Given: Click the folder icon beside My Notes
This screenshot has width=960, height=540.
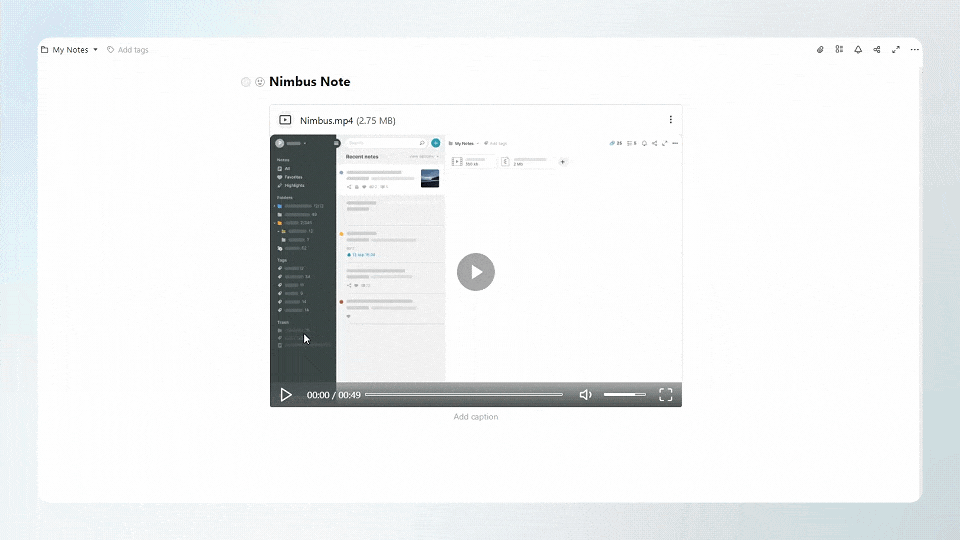Looking at the screenshot, I should [x=45, y=50].
